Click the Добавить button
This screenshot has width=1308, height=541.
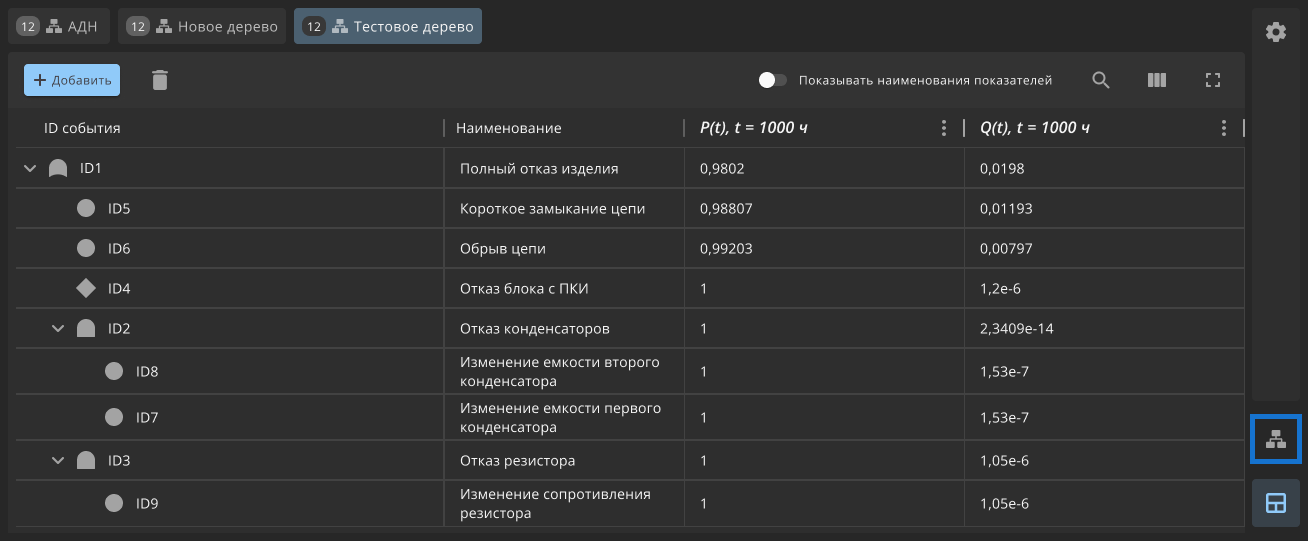(x=72, y=80)
